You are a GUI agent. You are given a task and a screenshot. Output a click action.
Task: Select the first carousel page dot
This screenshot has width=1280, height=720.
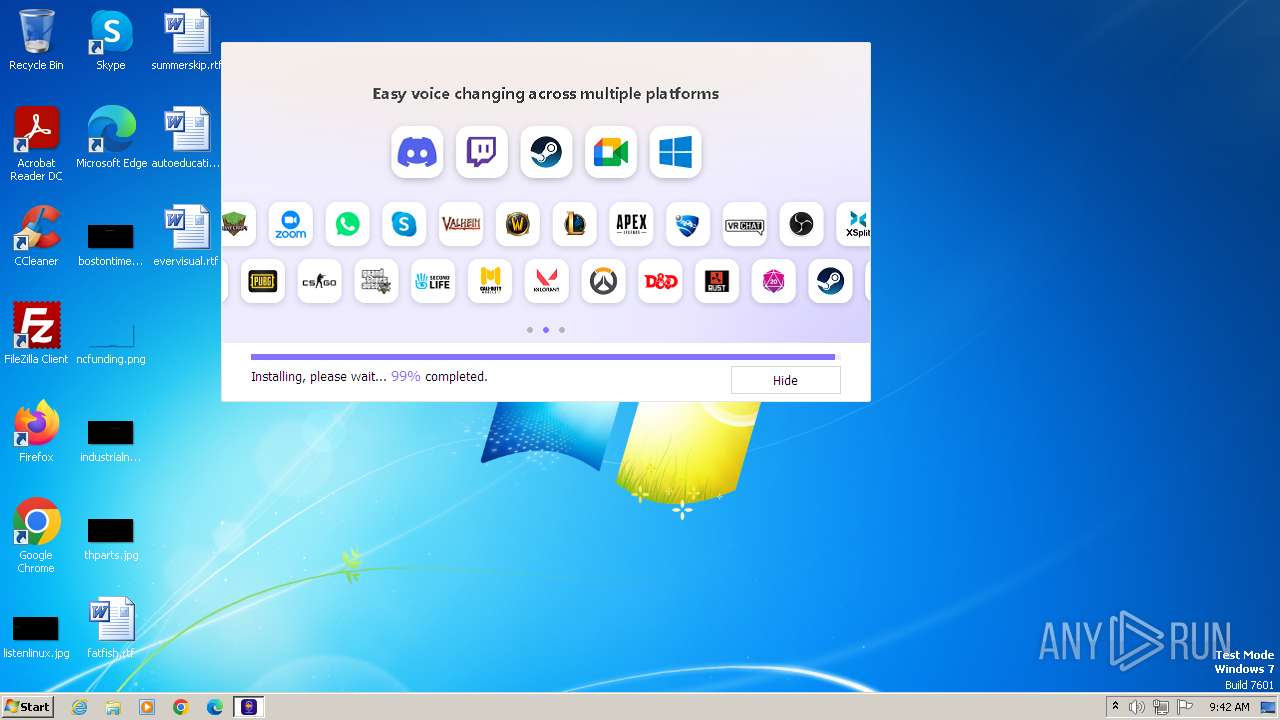pyautogui.click(x=530, y=330)
